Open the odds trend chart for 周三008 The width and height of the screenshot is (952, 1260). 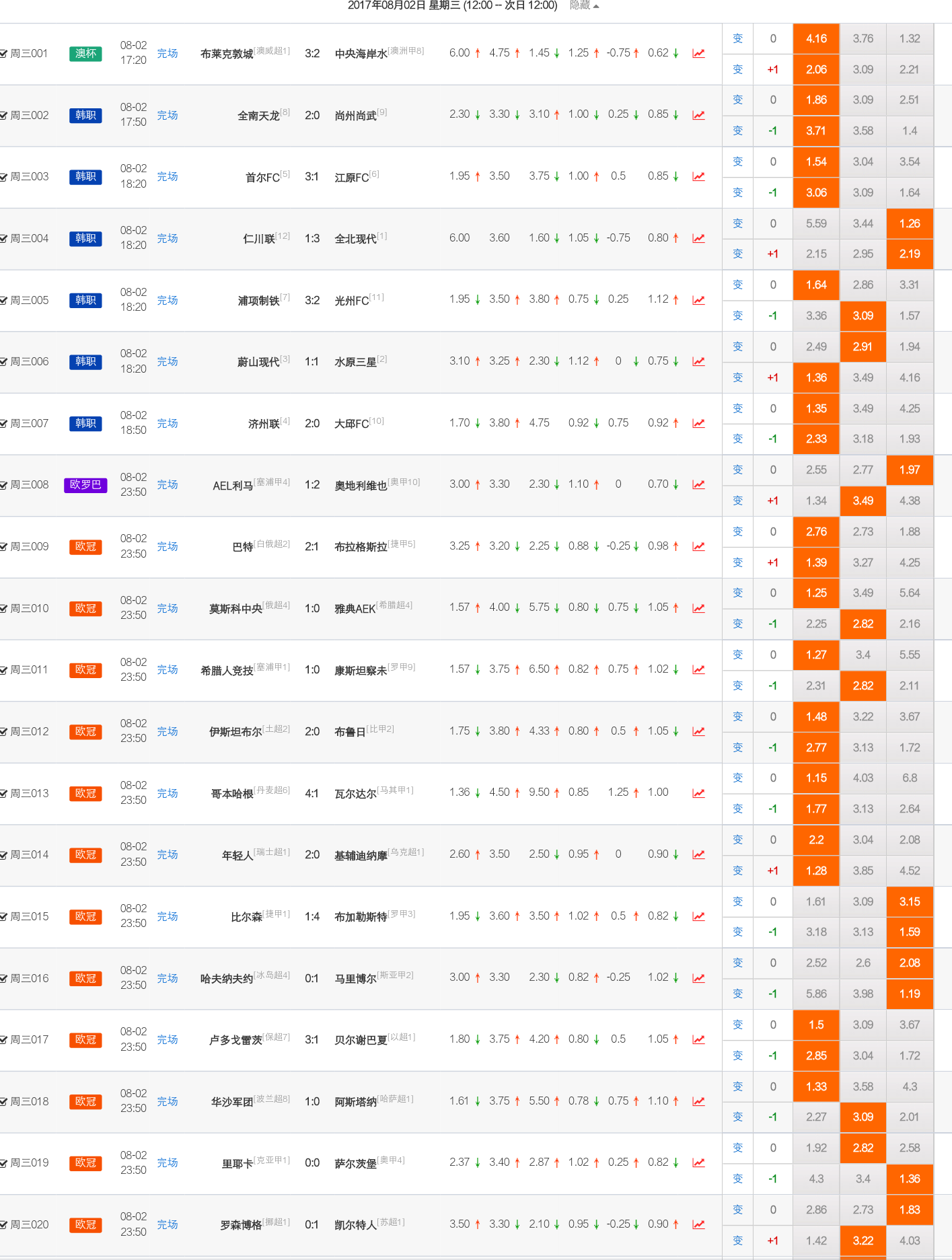coord(698,484)
